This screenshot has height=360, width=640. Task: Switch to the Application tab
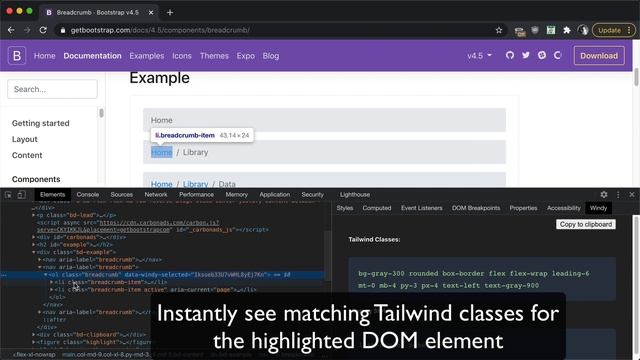pyautogui.click(x=275, y=195)
